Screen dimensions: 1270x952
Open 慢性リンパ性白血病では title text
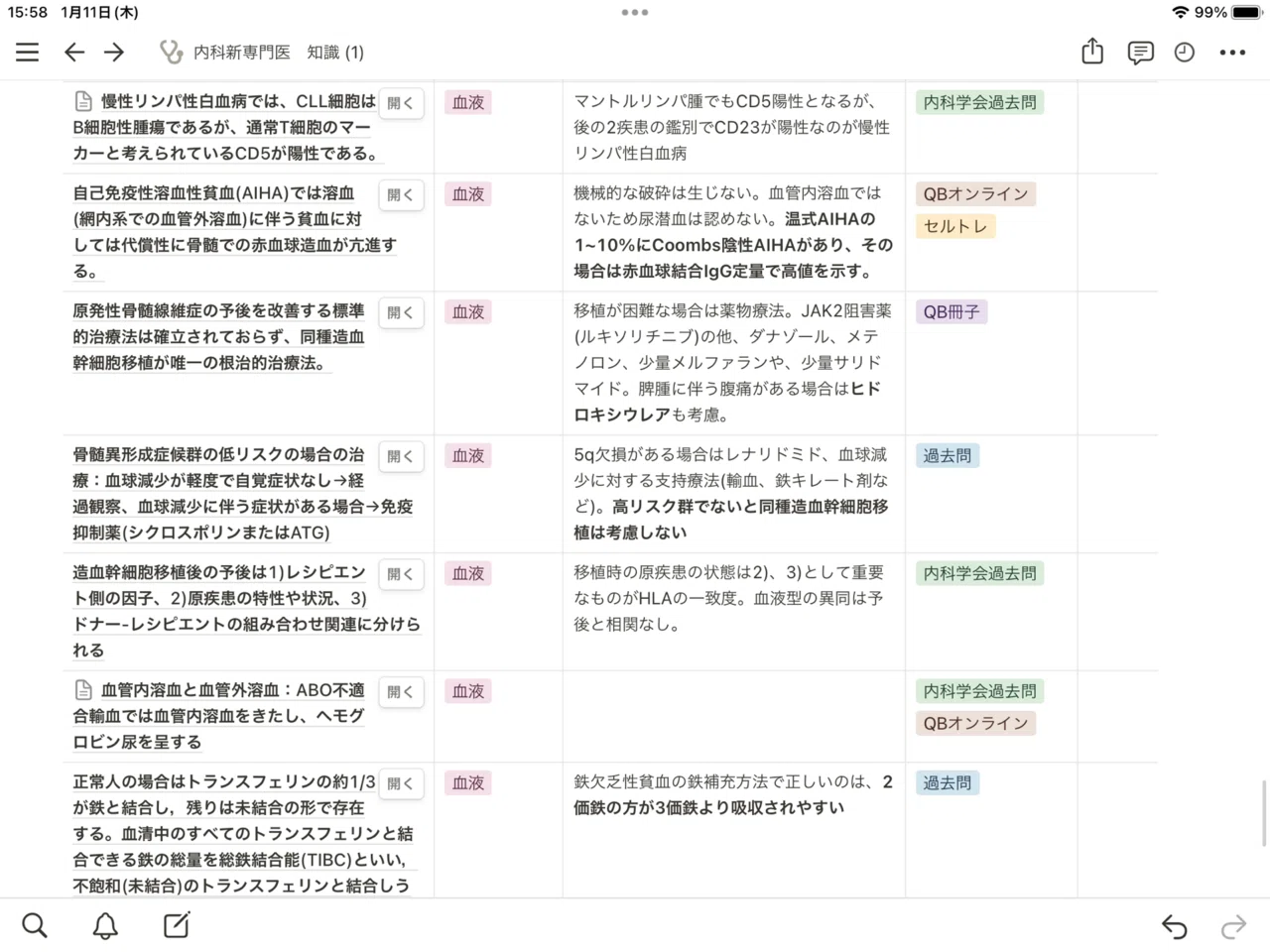tap(227, 127)
